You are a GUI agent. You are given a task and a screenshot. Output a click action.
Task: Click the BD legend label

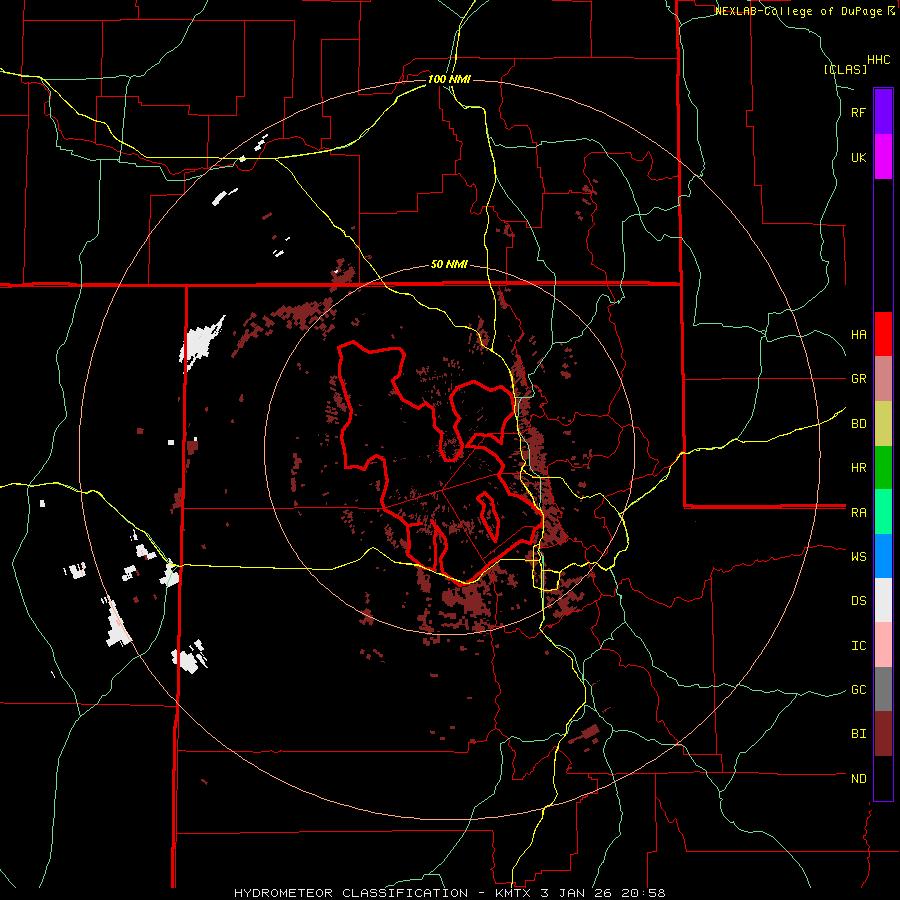(858, 424)
